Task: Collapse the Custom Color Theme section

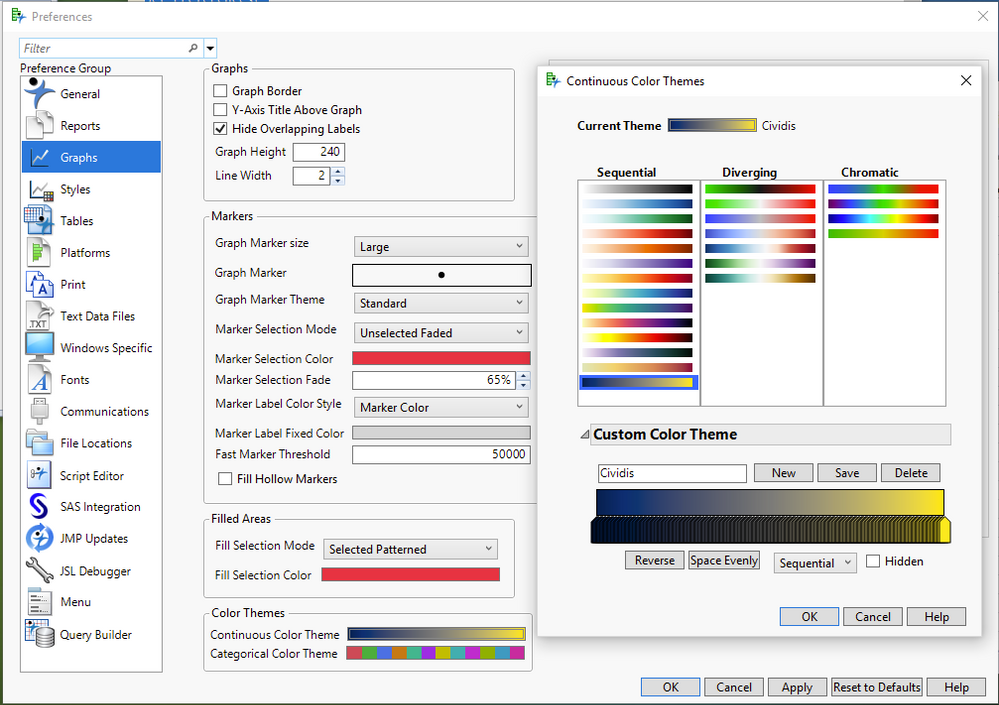Action: click(584, 435)
